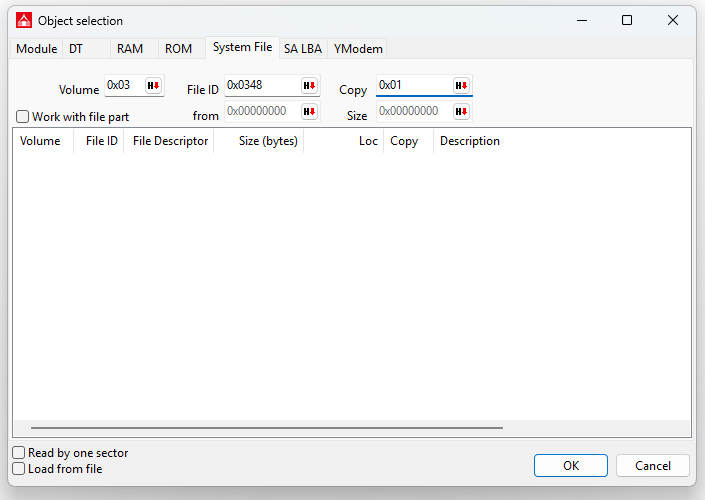Click the hex toggle icon beside 'from' field

coord(309,112)
